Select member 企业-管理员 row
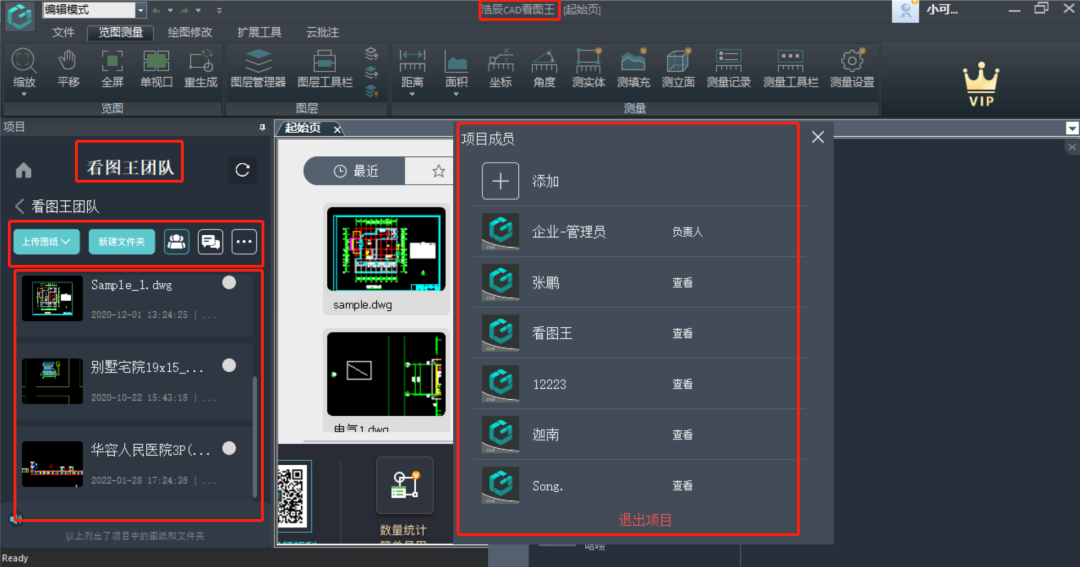The width and height of the screenshot is (1080, 567). (639, 231)
